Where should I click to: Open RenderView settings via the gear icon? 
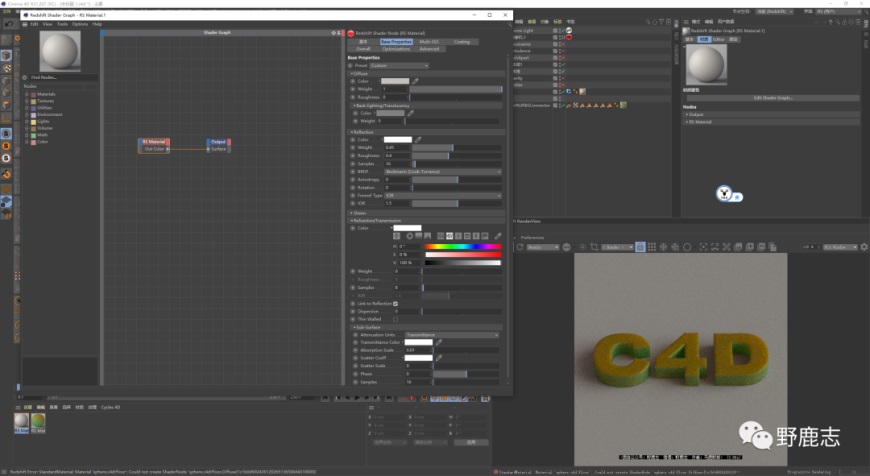[x=864, y=247]
